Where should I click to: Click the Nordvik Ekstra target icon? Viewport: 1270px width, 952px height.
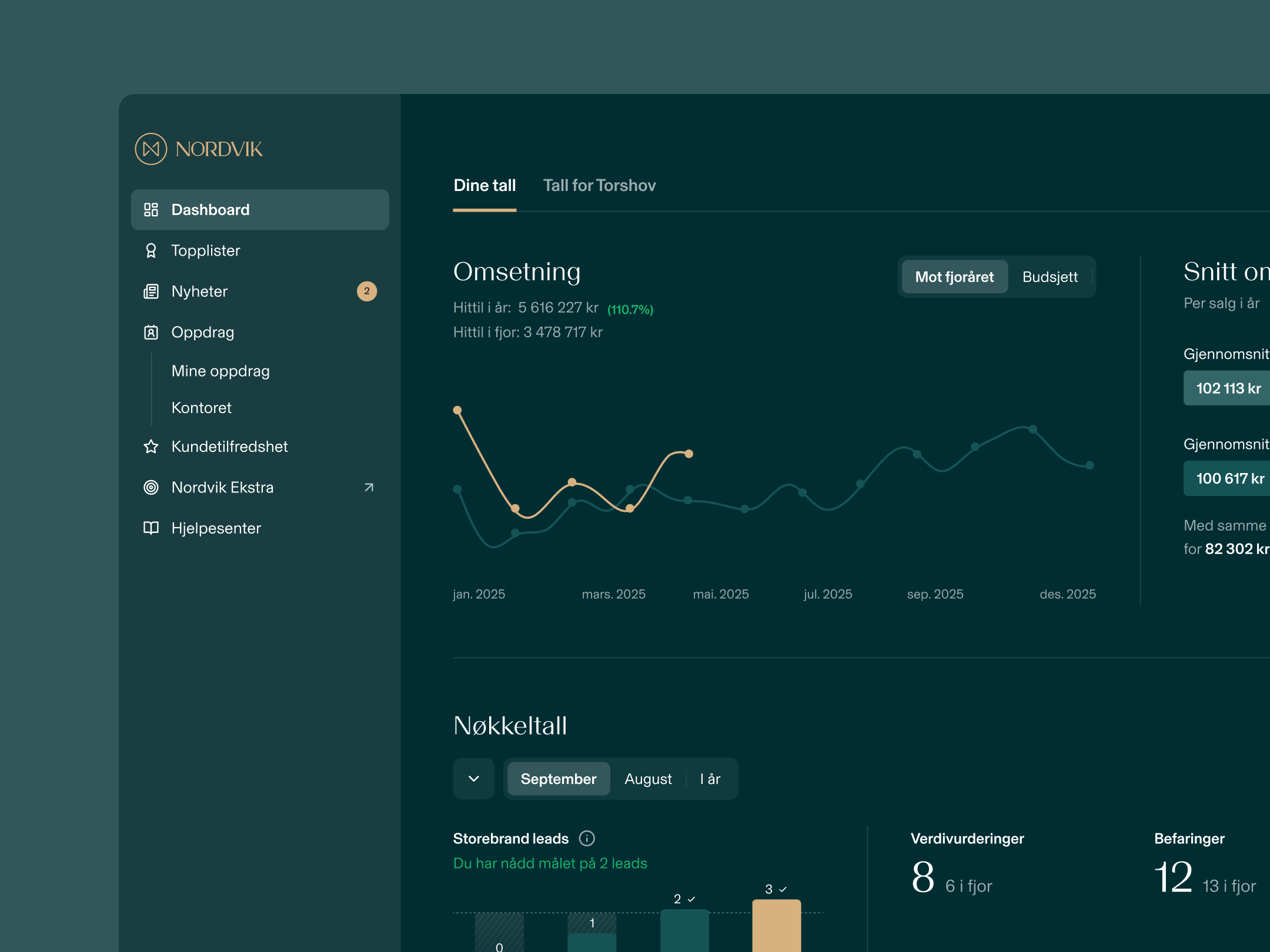151,487
